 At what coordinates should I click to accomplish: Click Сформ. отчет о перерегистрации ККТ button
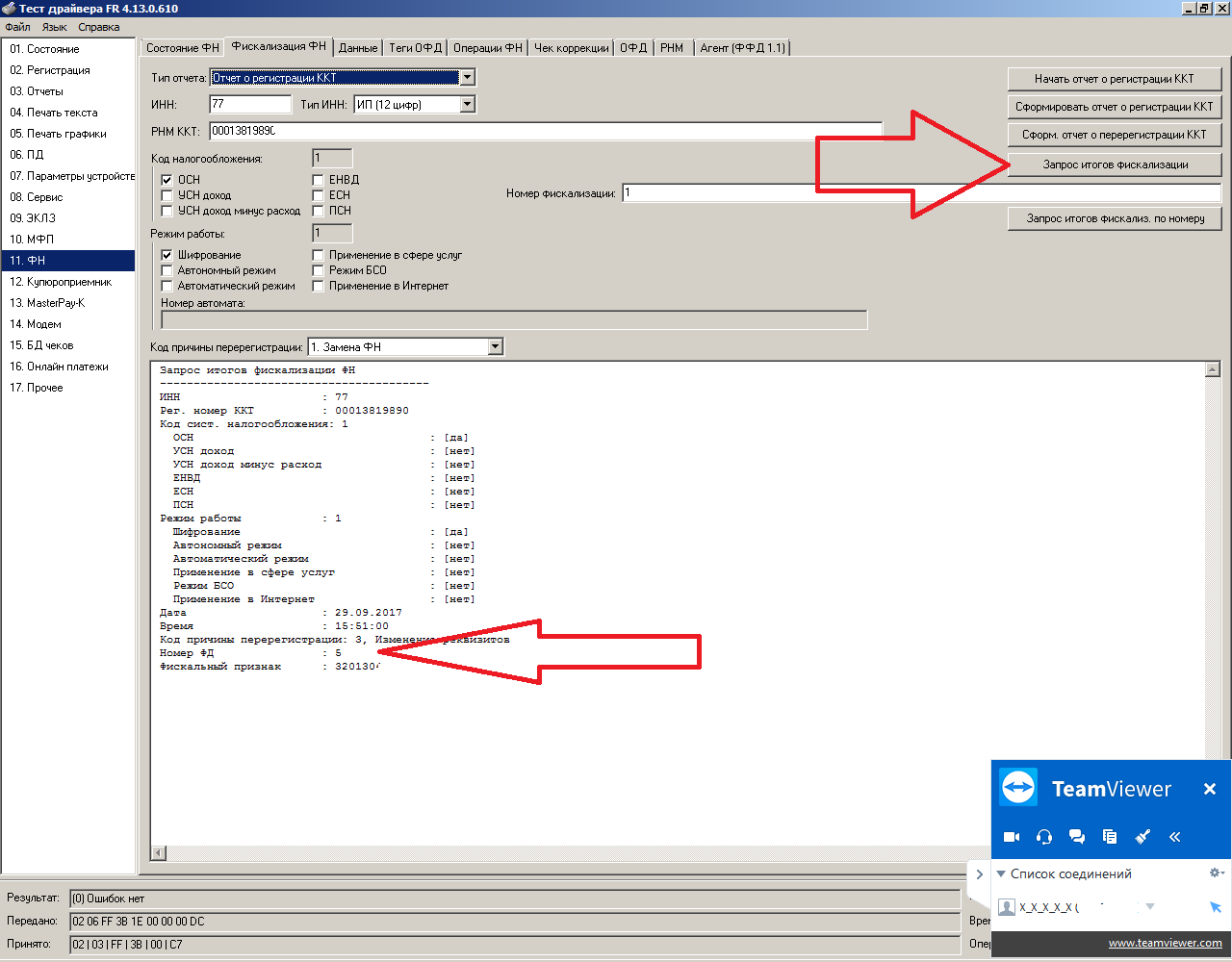coord(1115,135)
